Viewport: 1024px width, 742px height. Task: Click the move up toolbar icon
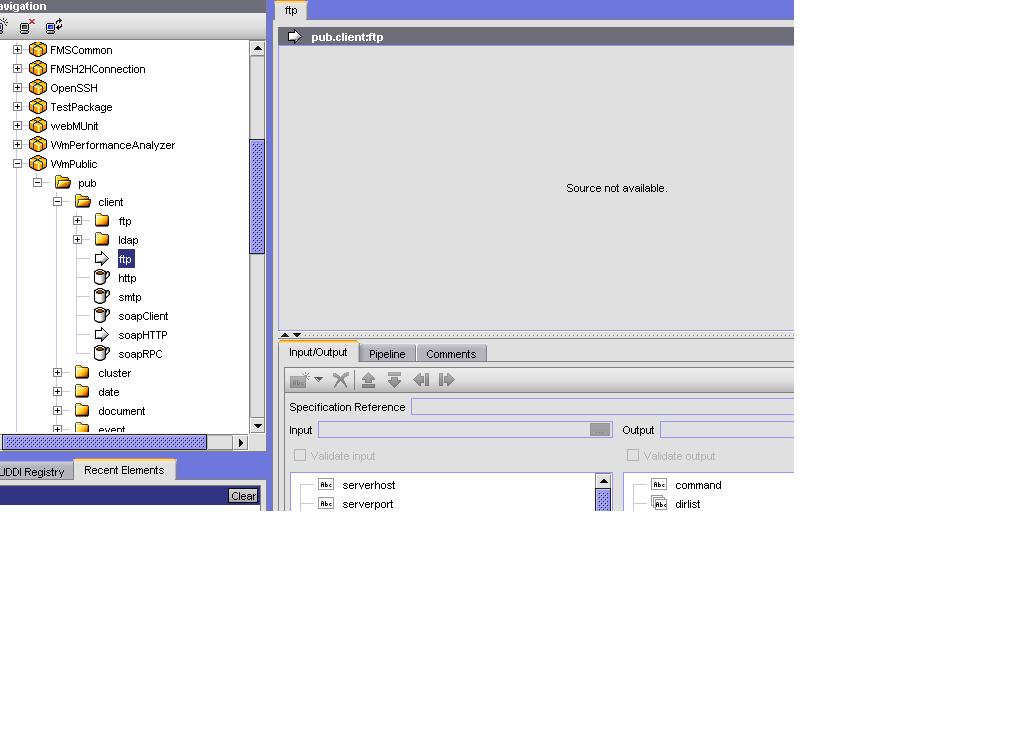[368, 379]
